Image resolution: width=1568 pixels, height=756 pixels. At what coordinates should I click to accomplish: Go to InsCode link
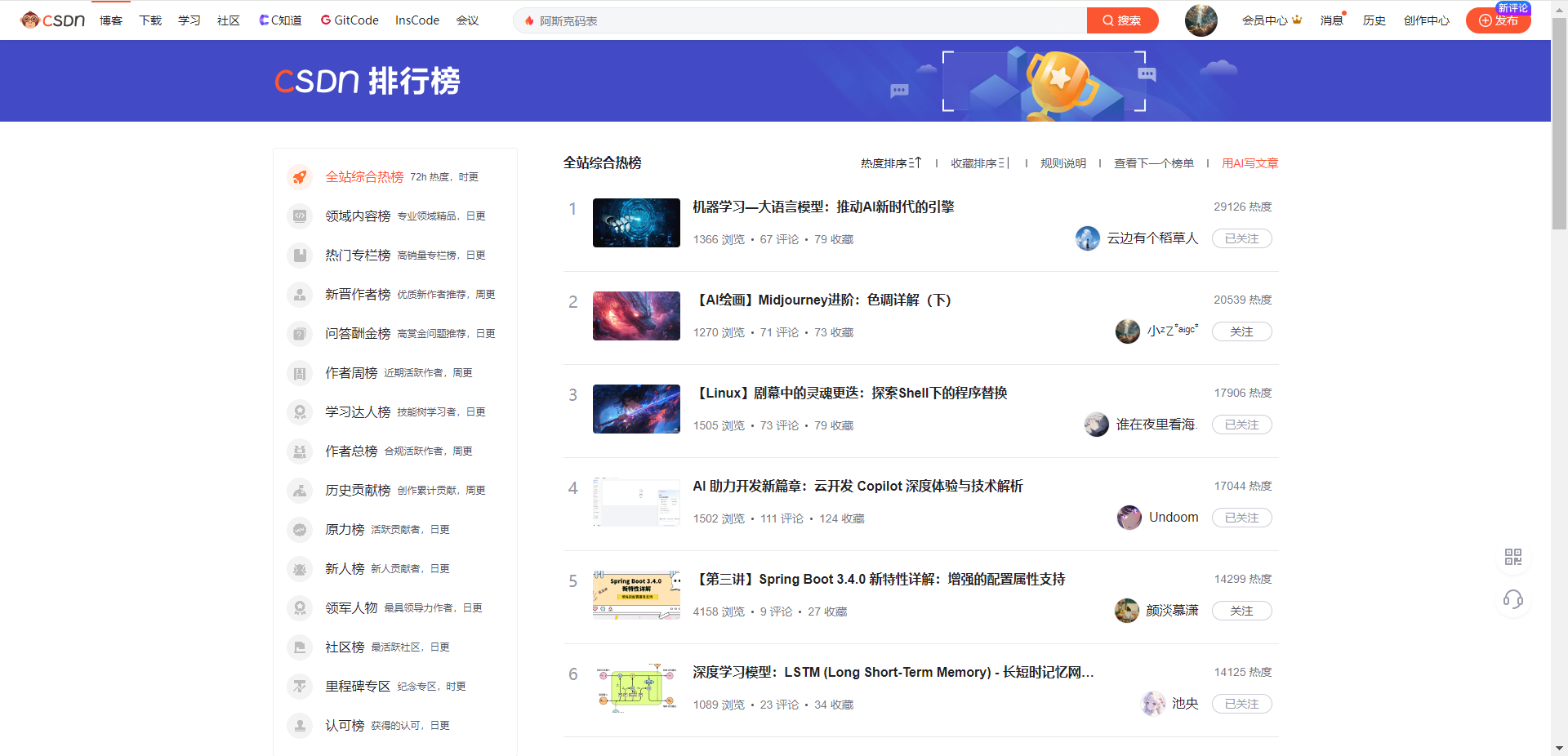(417, 20)
